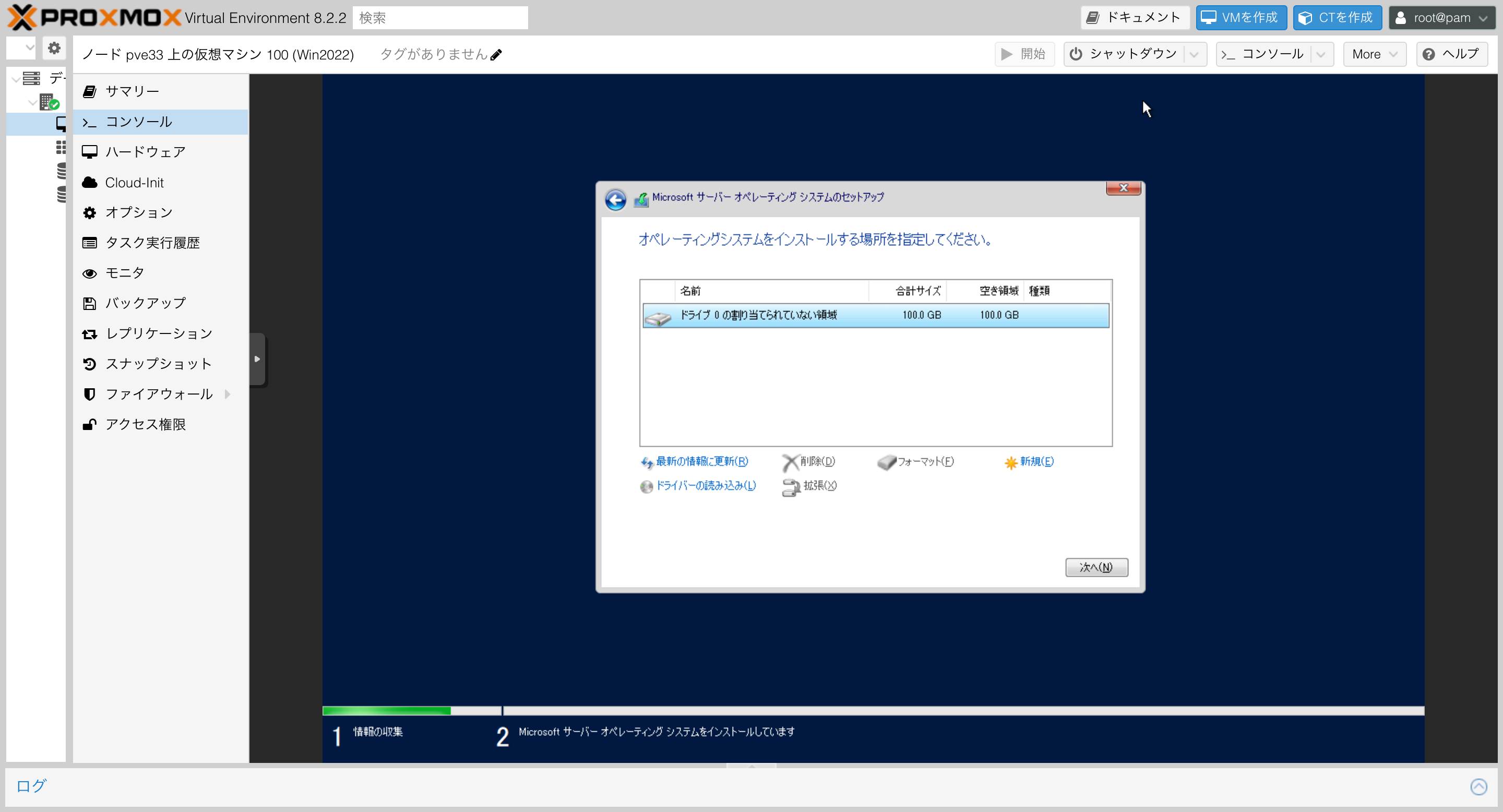Open the タスク実行履歴 view

pyautogui.click(x=152, y=242)
